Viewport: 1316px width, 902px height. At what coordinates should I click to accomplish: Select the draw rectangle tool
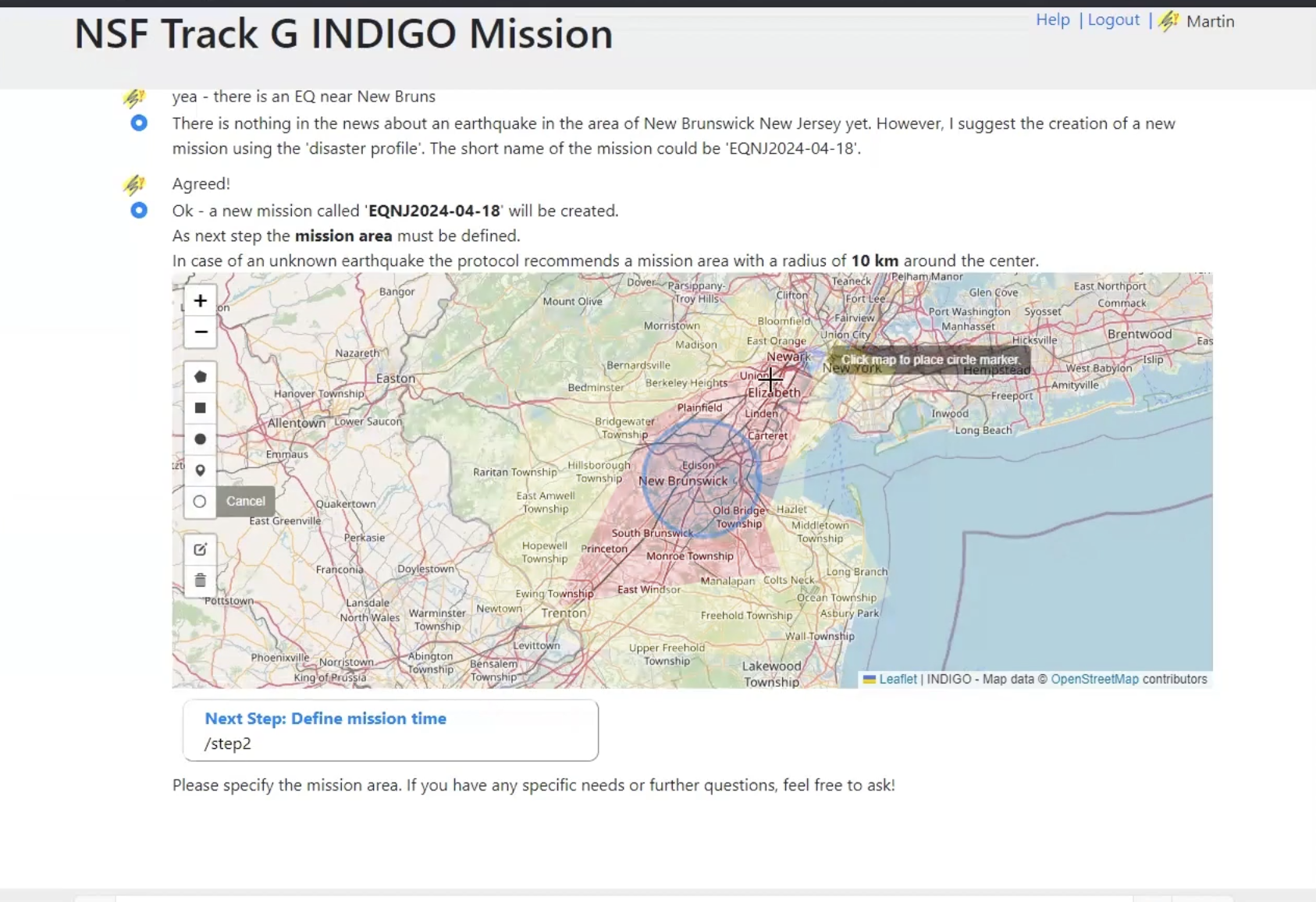pos(201,408)
